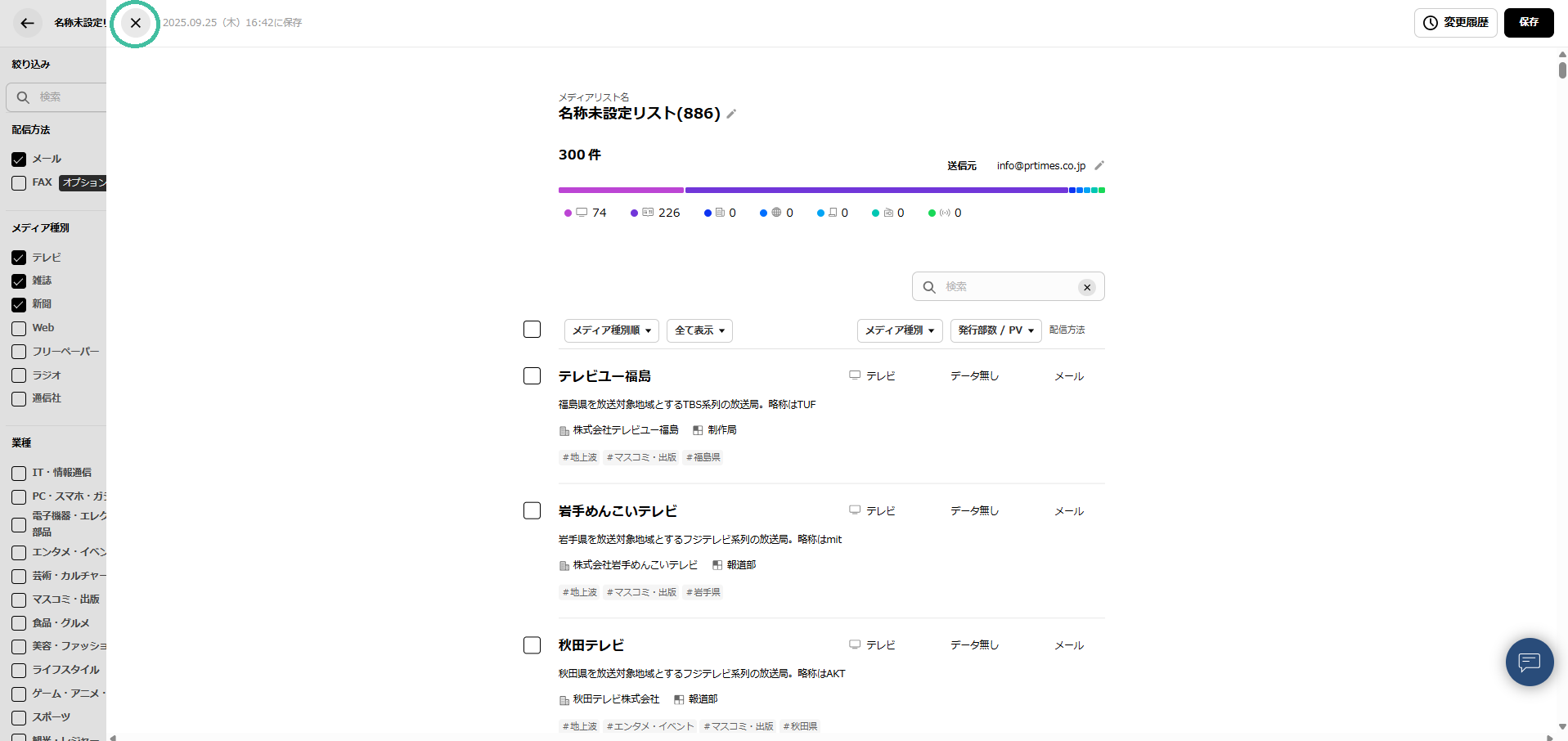Open the chat support bubble

[x=1529, y=662]
